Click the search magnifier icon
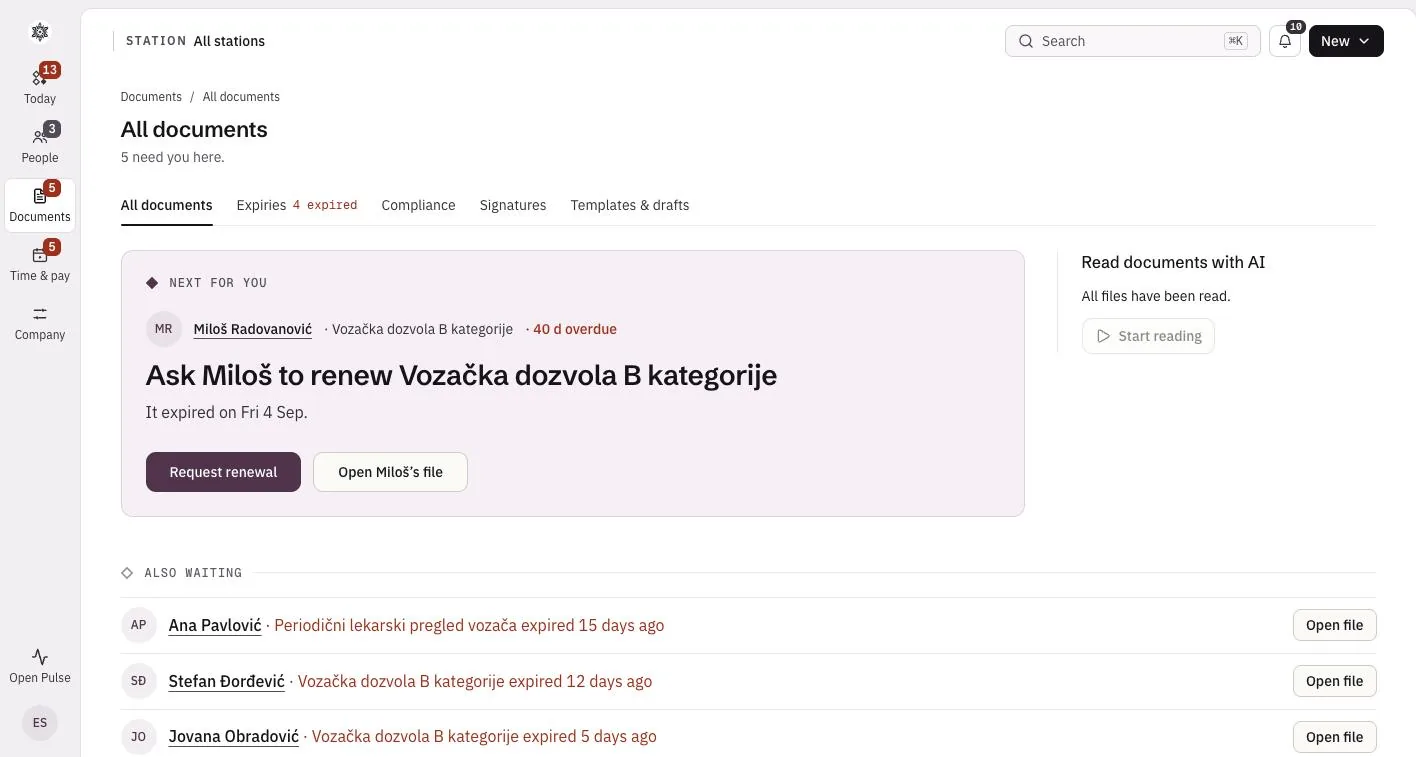The width and height of the screenshot is (1416, 757). click(x=1026, y=41)
